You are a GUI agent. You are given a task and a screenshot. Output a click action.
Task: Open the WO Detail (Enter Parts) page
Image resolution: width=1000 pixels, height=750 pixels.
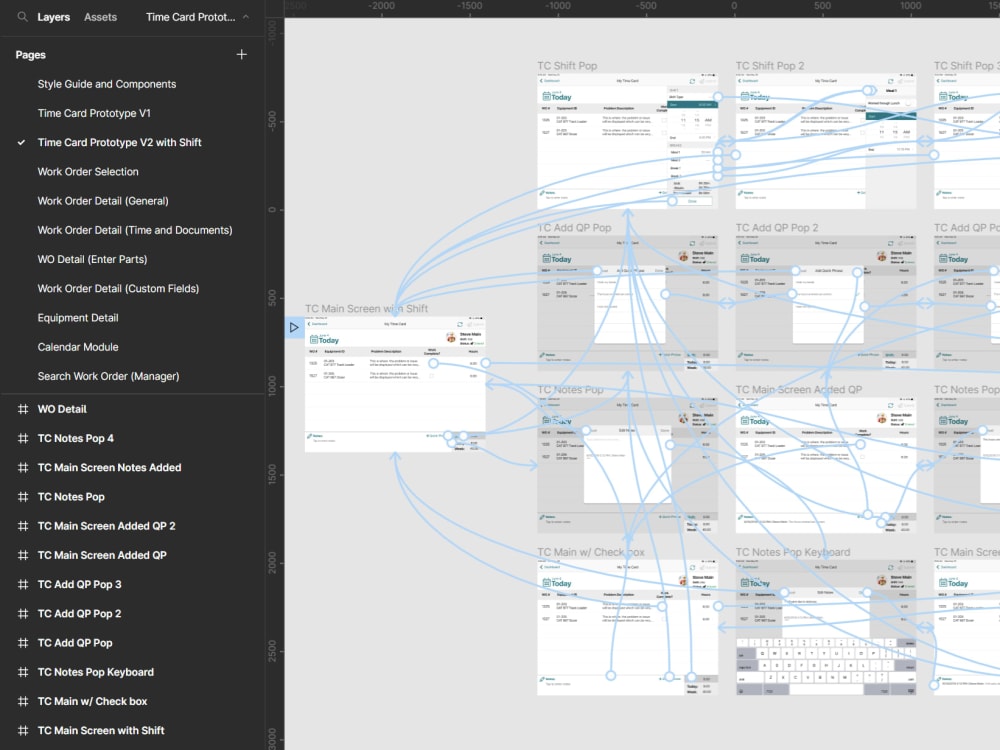92,260
